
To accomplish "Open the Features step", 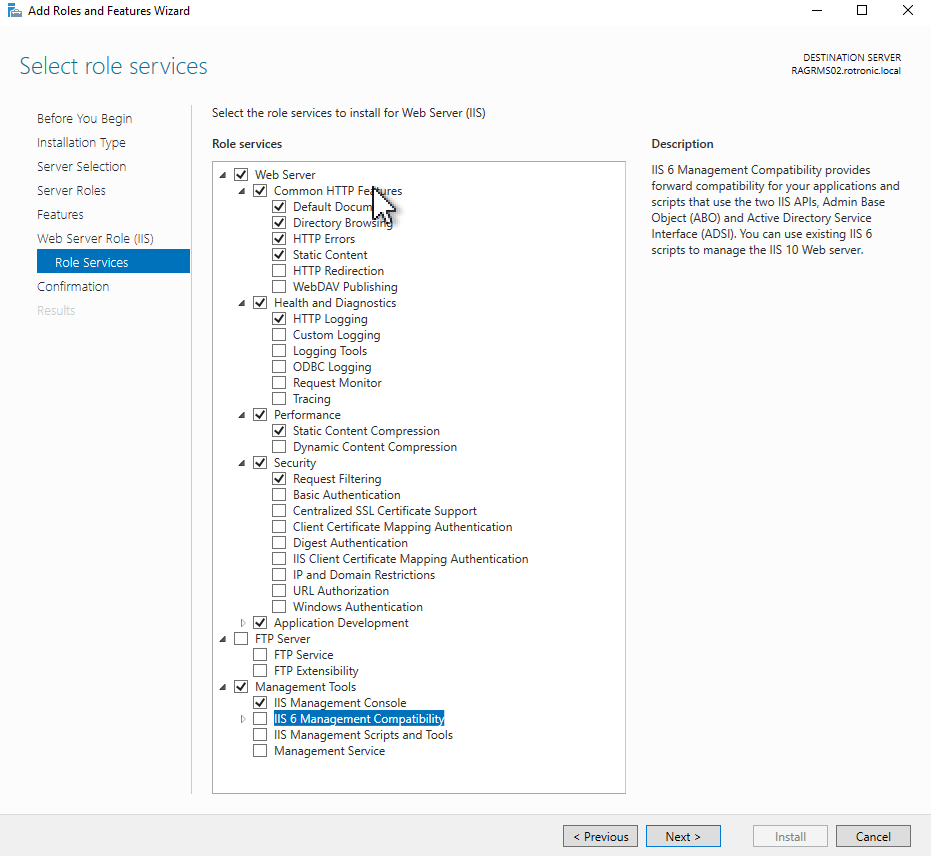I will click(x=60, y=214).
